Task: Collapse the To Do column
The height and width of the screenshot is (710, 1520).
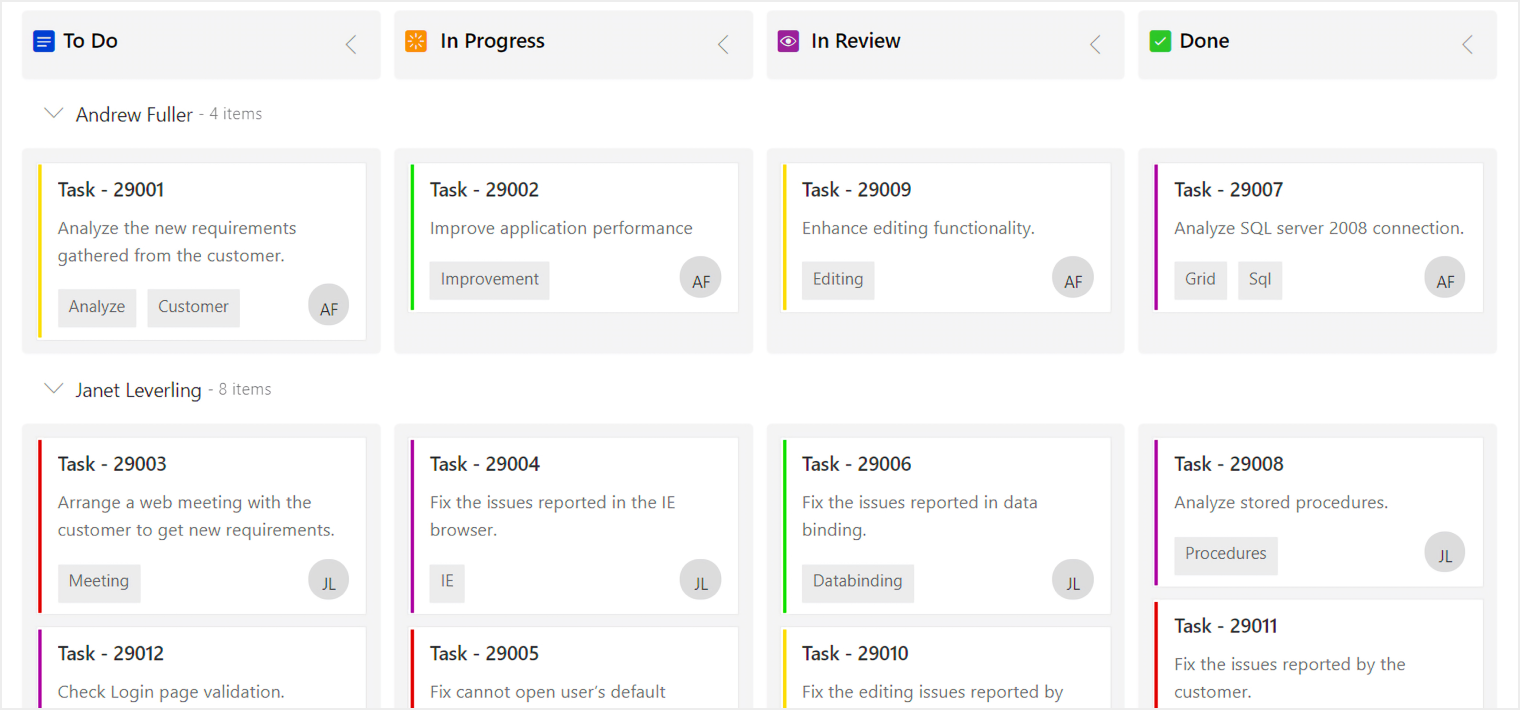Action: [x=351, y=44]
